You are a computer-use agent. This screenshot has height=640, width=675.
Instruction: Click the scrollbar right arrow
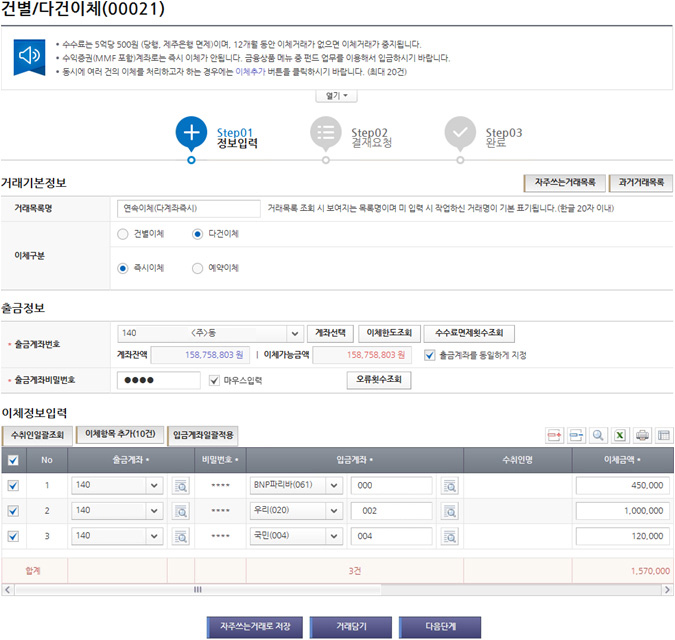point(667,590)
